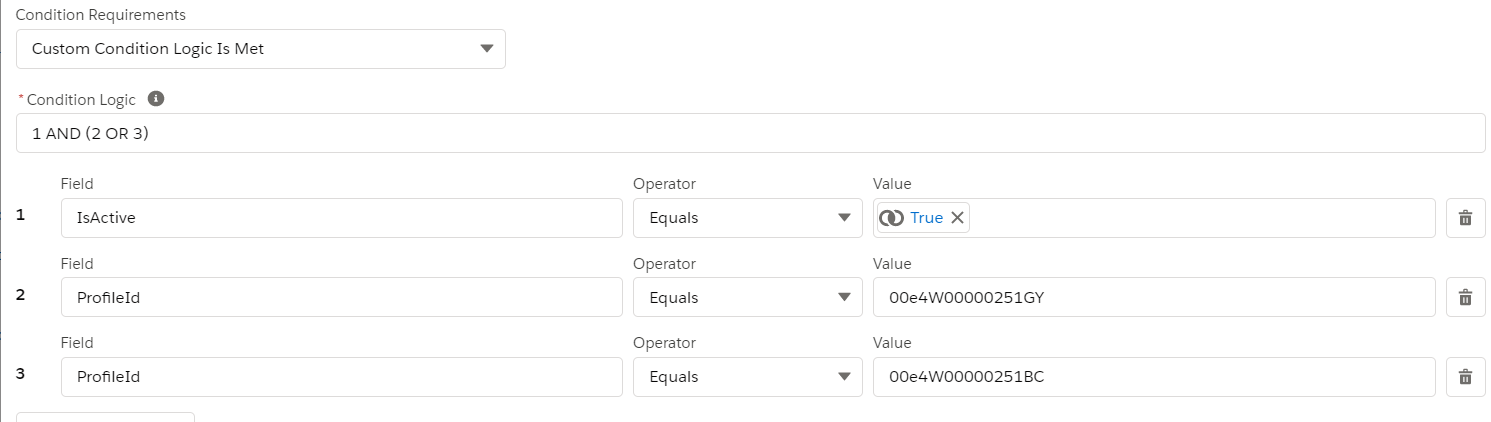Remove condition 3 using its trash icon
Image resolution: width=1491 pixels, height=422 pixels.
click(1465, 377)
